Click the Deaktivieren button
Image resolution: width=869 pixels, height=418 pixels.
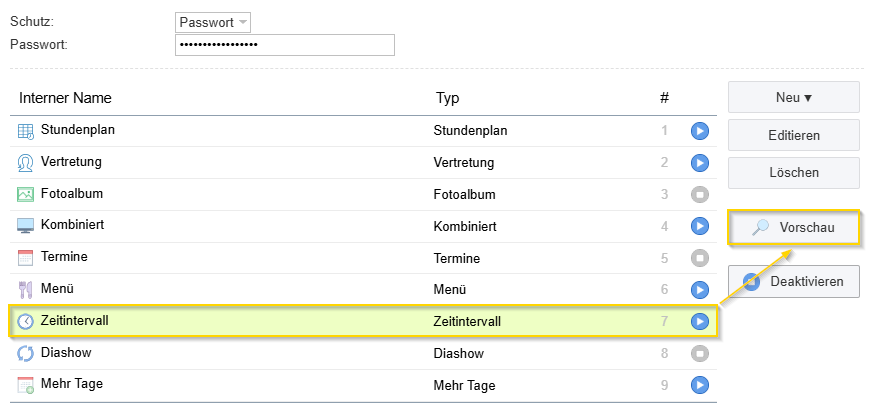click(794, 281)
